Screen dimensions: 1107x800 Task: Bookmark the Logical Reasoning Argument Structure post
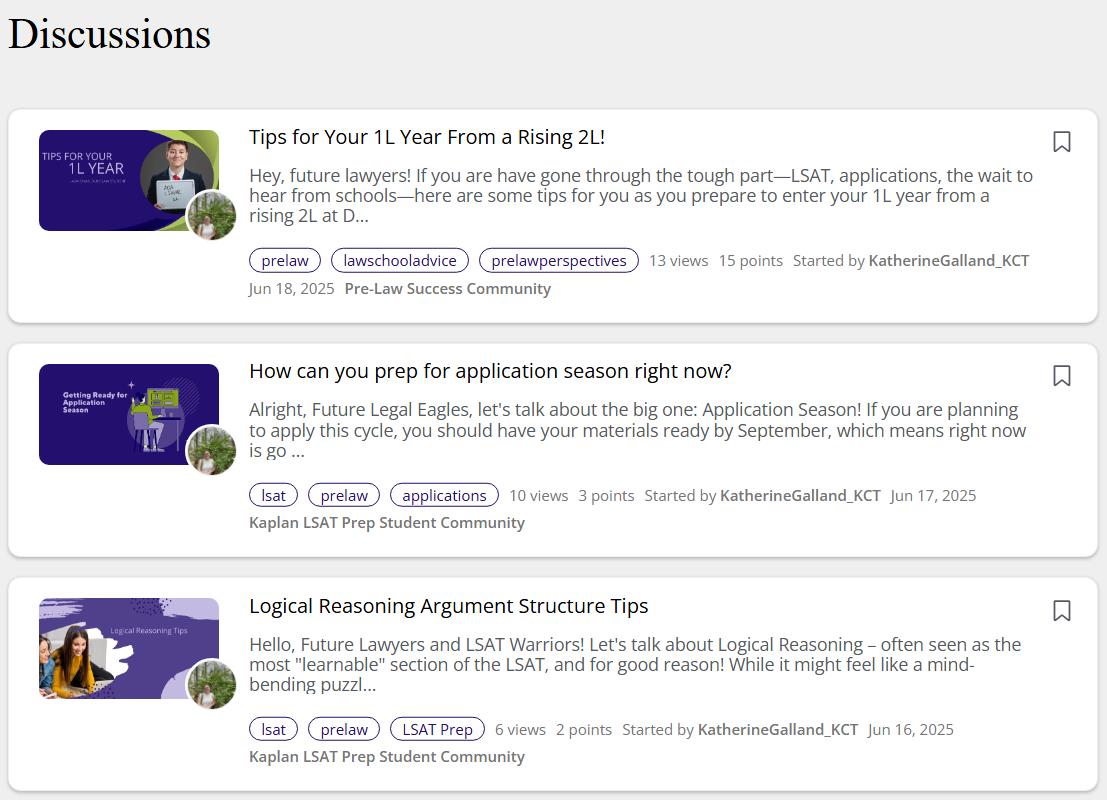tap(1061, 611)
